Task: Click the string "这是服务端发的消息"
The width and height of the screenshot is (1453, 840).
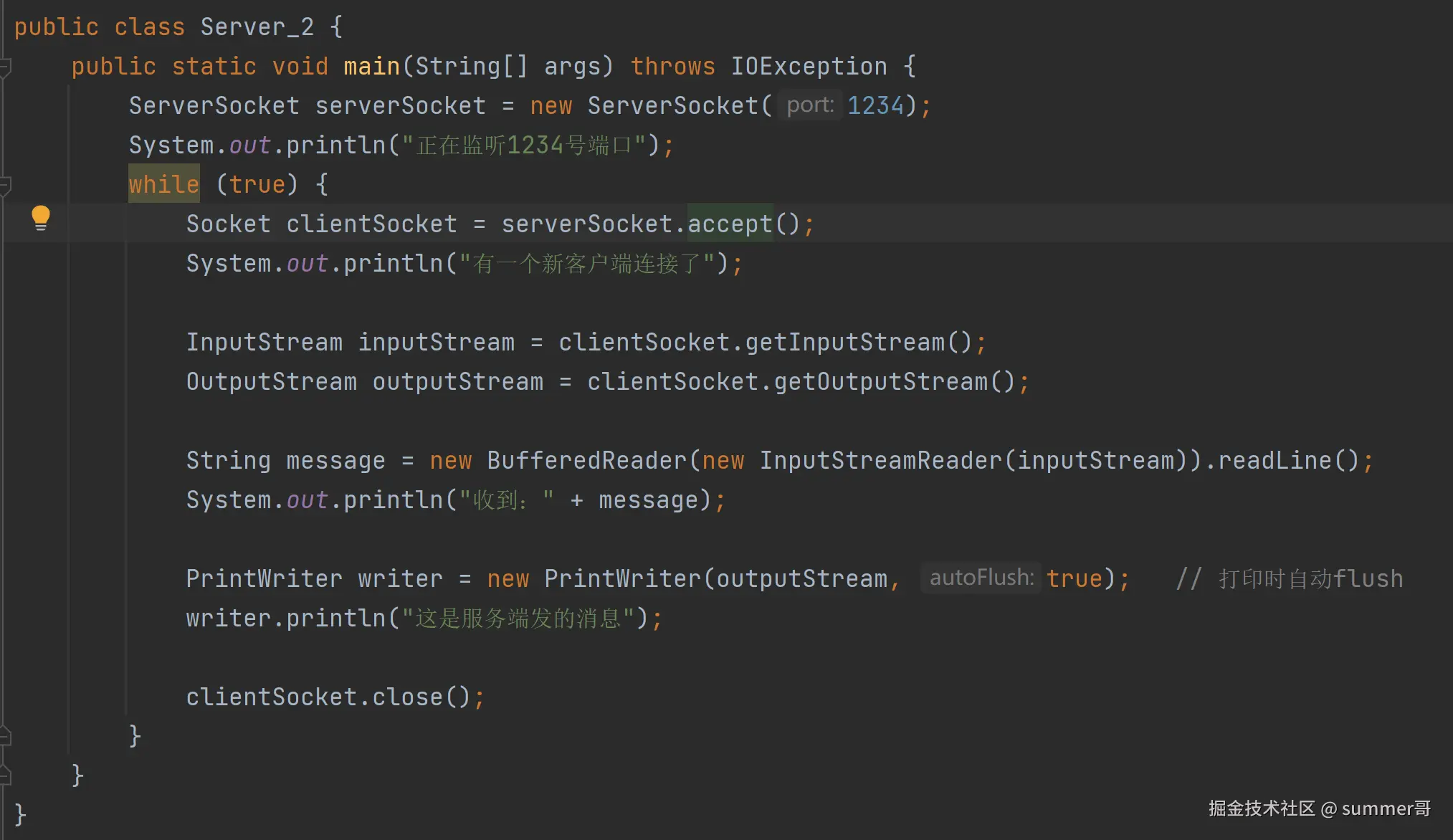Action: (x=518, y=618)
